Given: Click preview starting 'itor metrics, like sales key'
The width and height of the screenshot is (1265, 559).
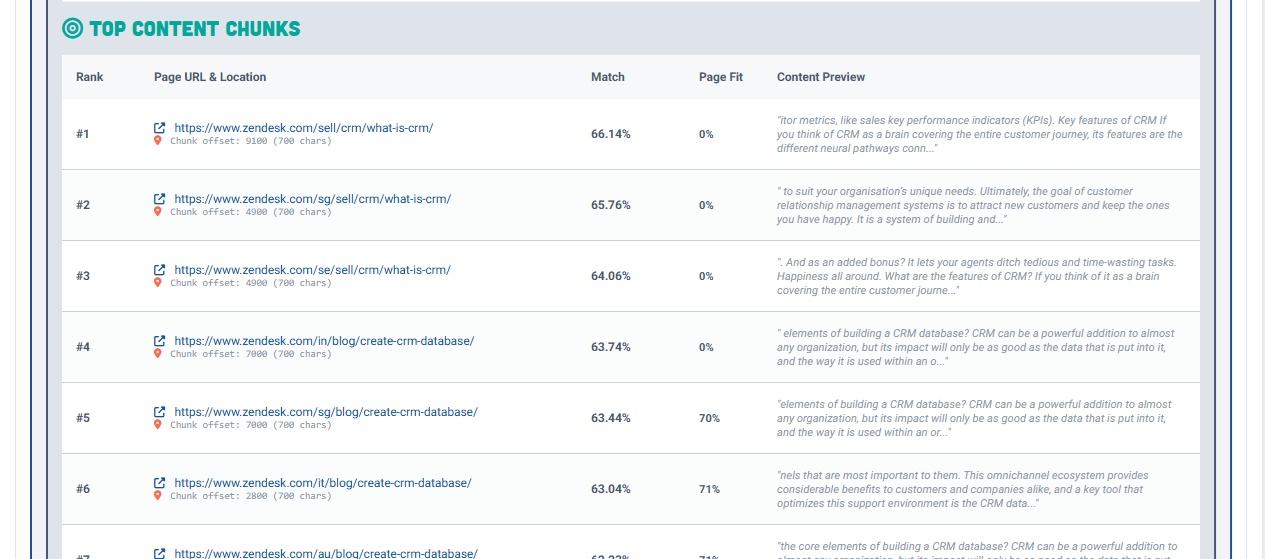Looking at the screenshot, I should coord(980,134).
